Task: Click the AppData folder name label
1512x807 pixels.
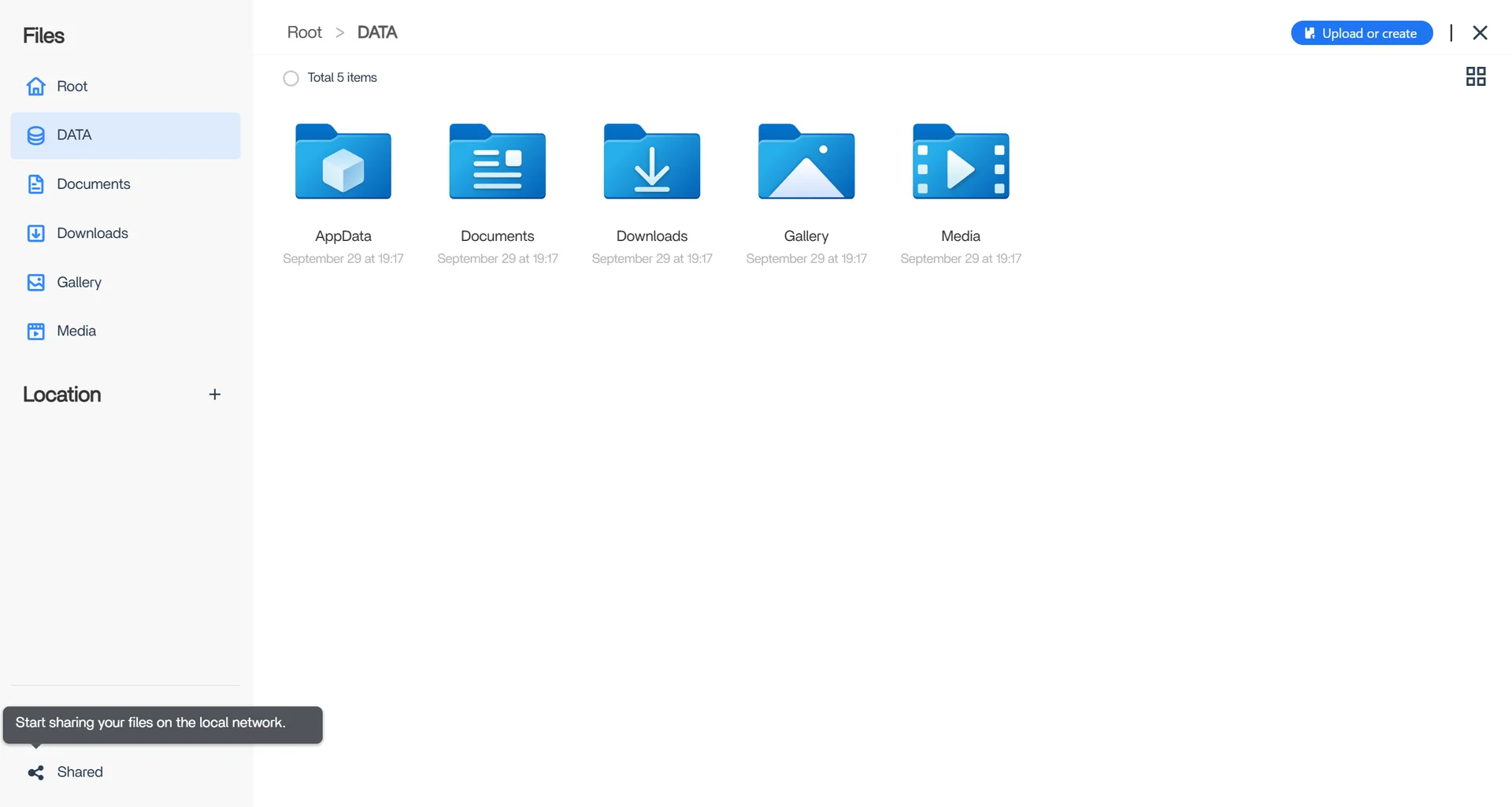Action: (x=343, y=236)
